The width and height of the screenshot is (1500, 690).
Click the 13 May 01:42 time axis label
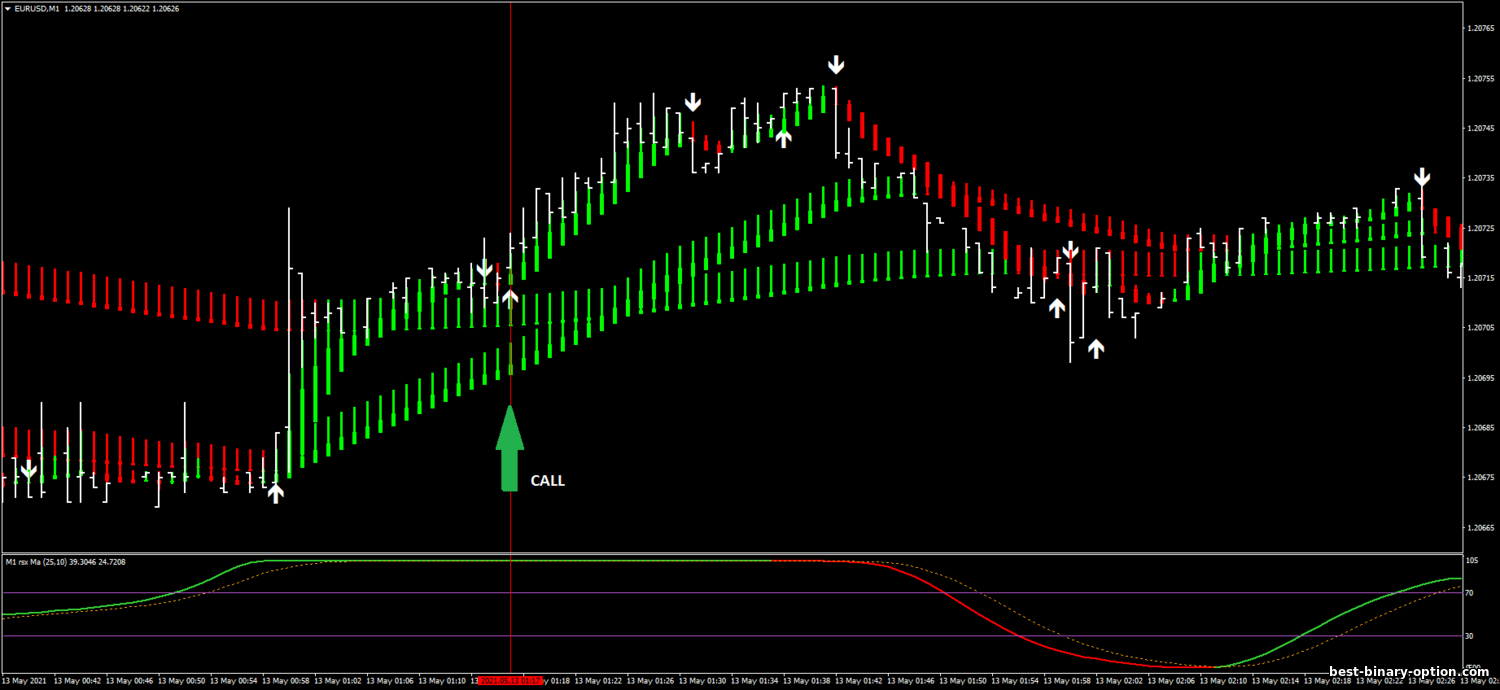click(861, 681)
